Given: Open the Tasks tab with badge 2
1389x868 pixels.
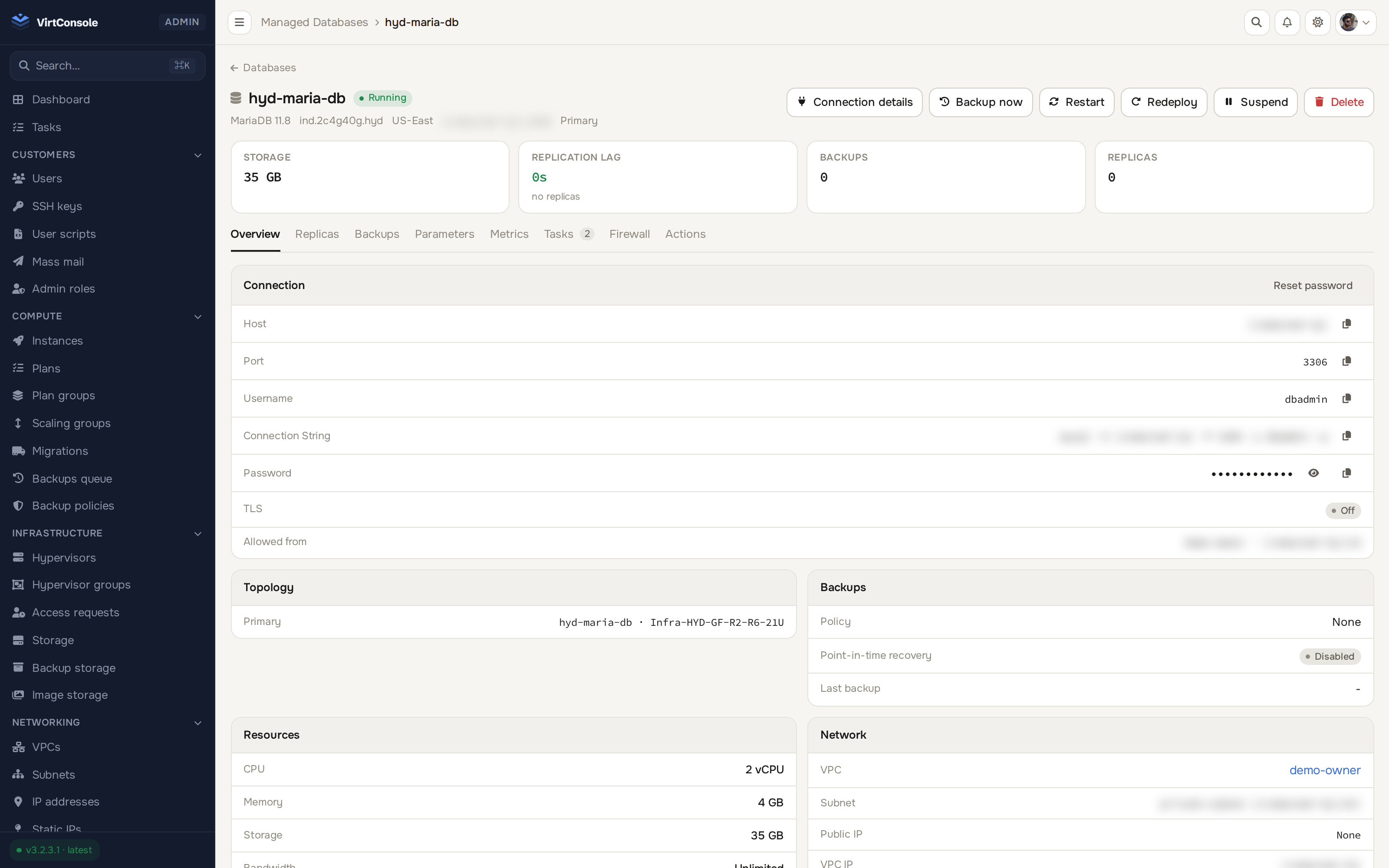Looking at the screenshot, I should pyautogui.click(x=569, y=234).
